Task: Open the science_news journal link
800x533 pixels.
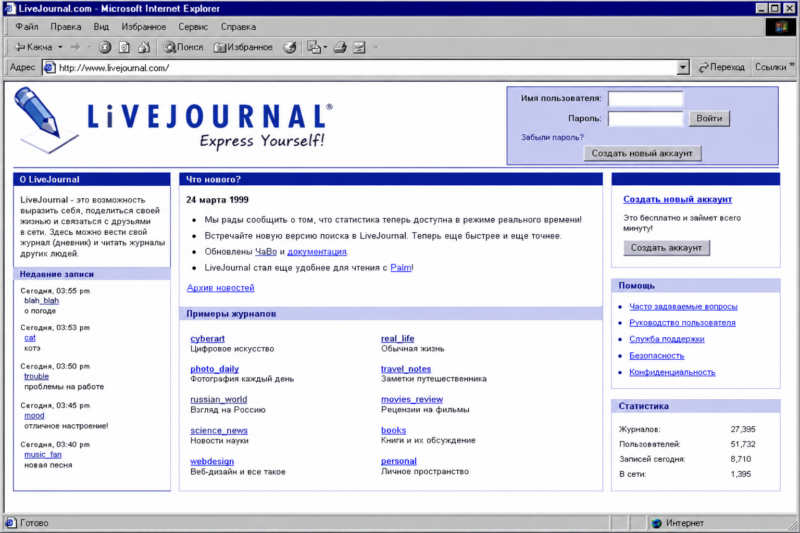Action: (219, 430)
